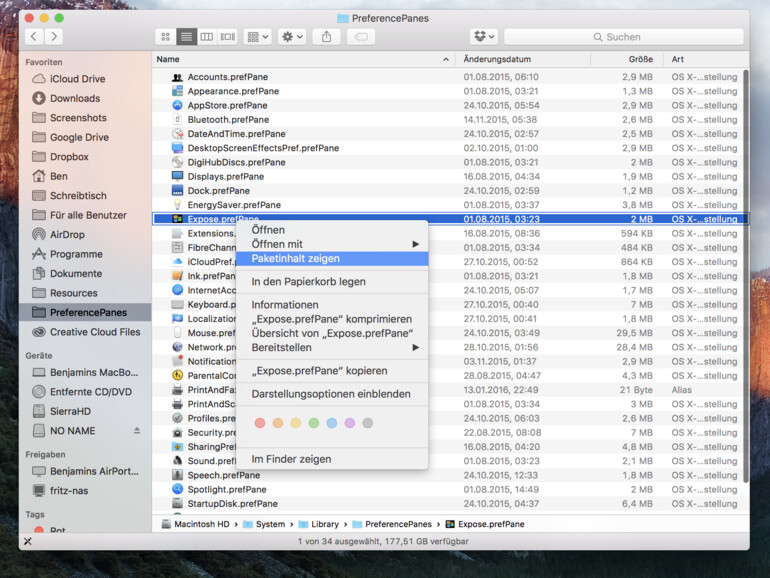The width and height of the screenshot is (770, 578).
Task: Open the Dropbox toolbar dropdown
Action: coord(483,37)
